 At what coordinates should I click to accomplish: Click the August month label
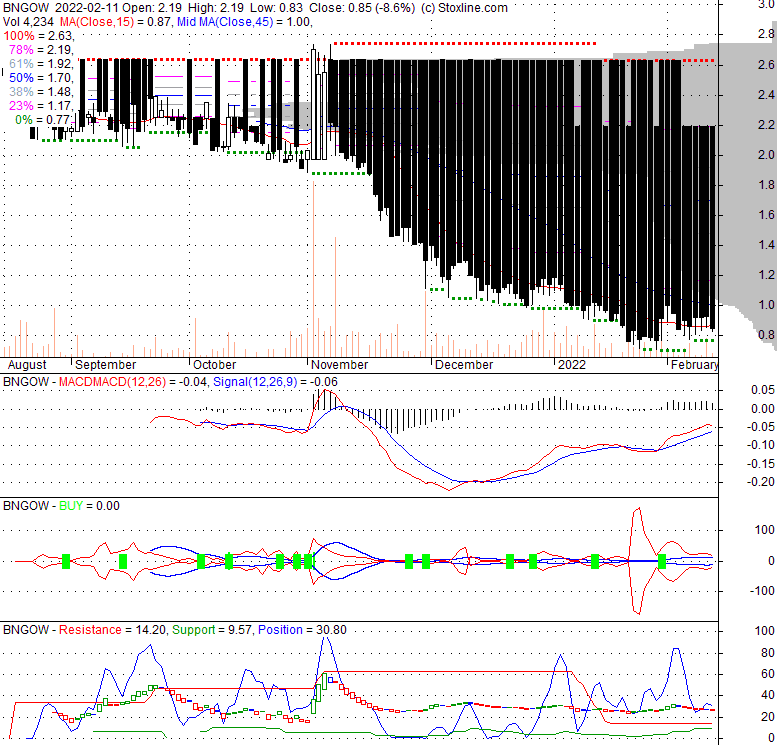27,365
